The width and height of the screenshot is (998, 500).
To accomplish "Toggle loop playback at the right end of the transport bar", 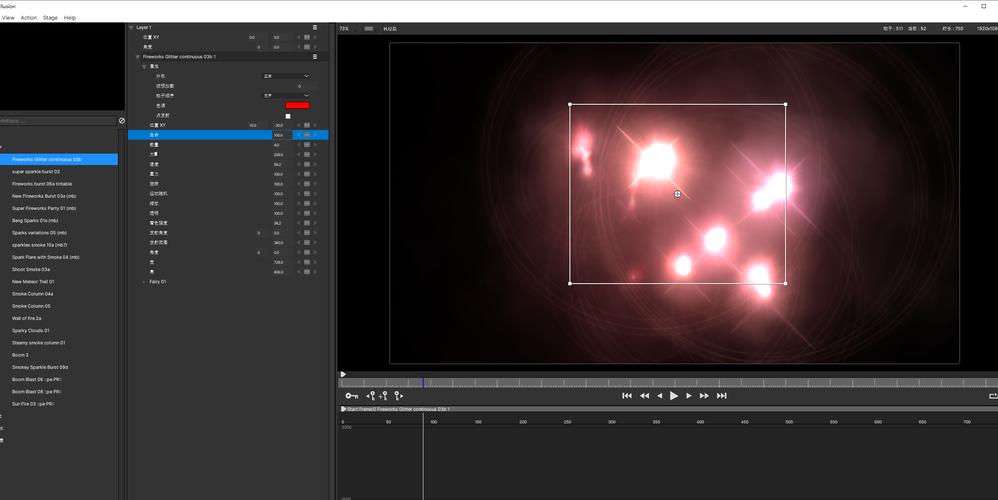I will 993,396.
